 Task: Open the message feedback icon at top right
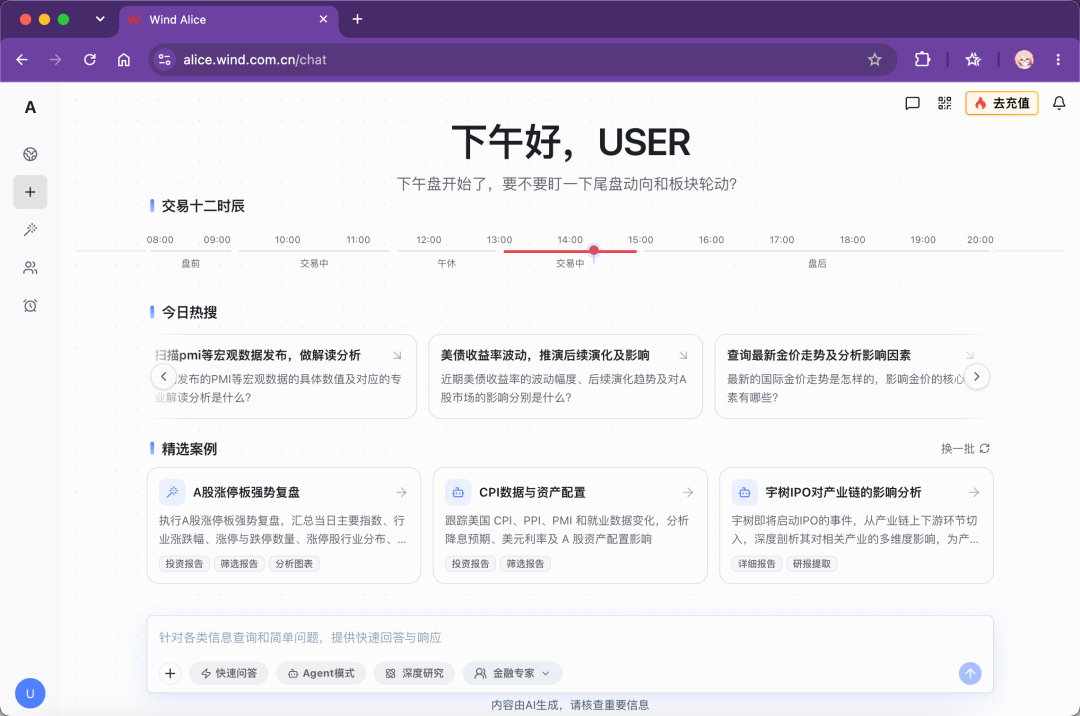(x=912, y=103)
